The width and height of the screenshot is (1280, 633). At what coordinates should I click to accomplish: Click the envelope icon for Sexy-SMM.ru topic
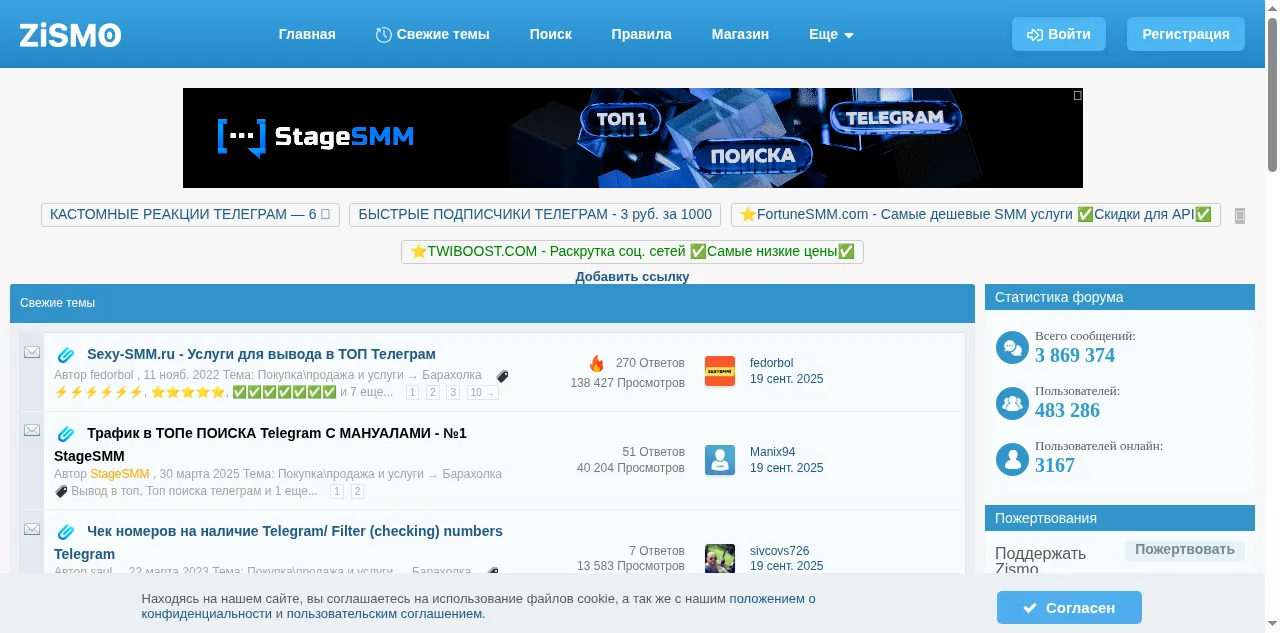click(x=32, y=352)
